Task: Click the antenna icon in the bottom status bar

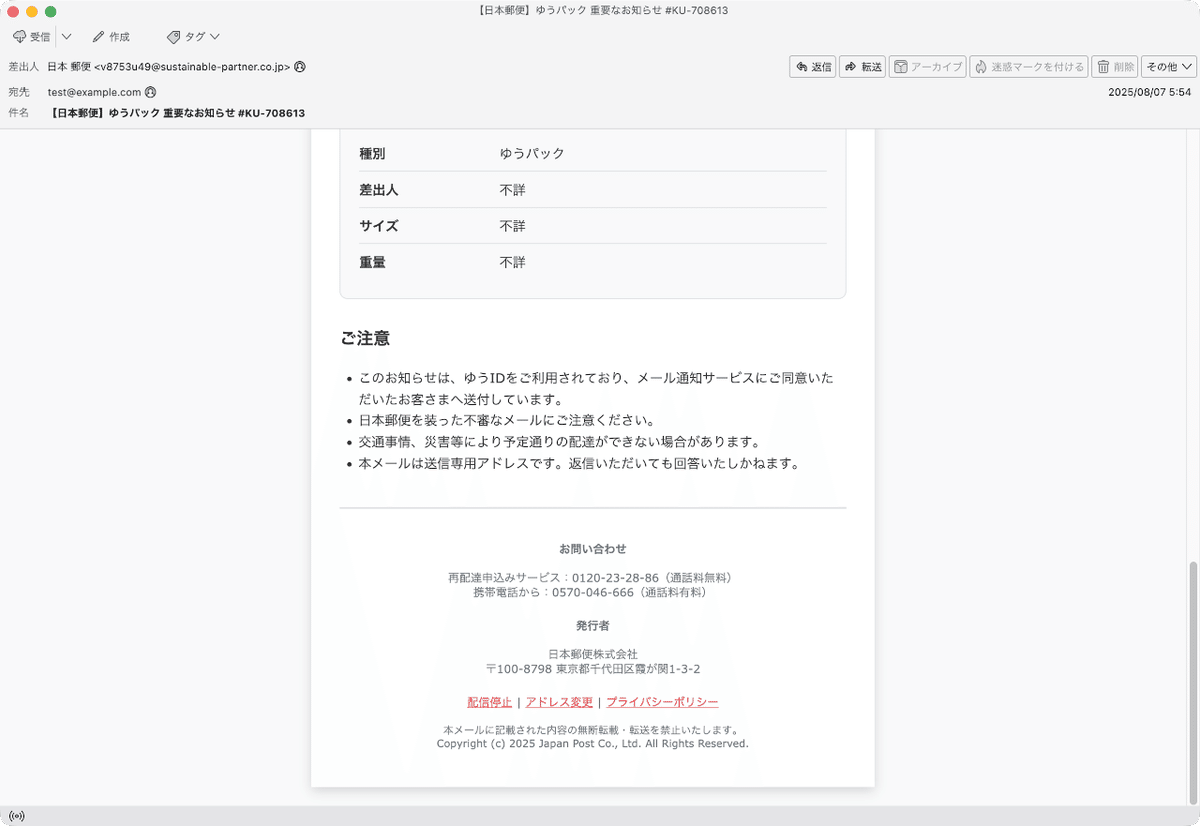Action: [16, 816]
